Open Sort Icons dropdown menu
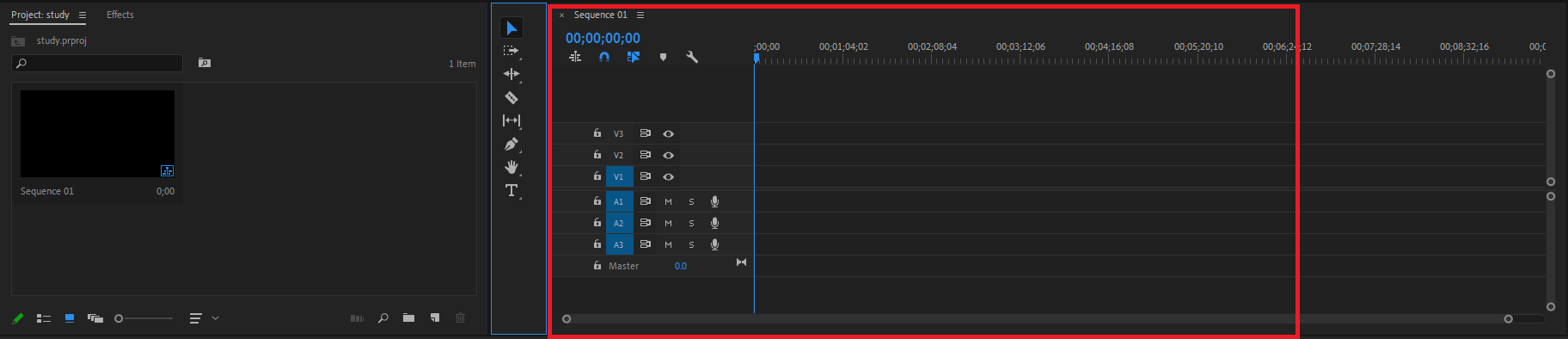Screen dimensions: 1568x339 pos(204,318)
